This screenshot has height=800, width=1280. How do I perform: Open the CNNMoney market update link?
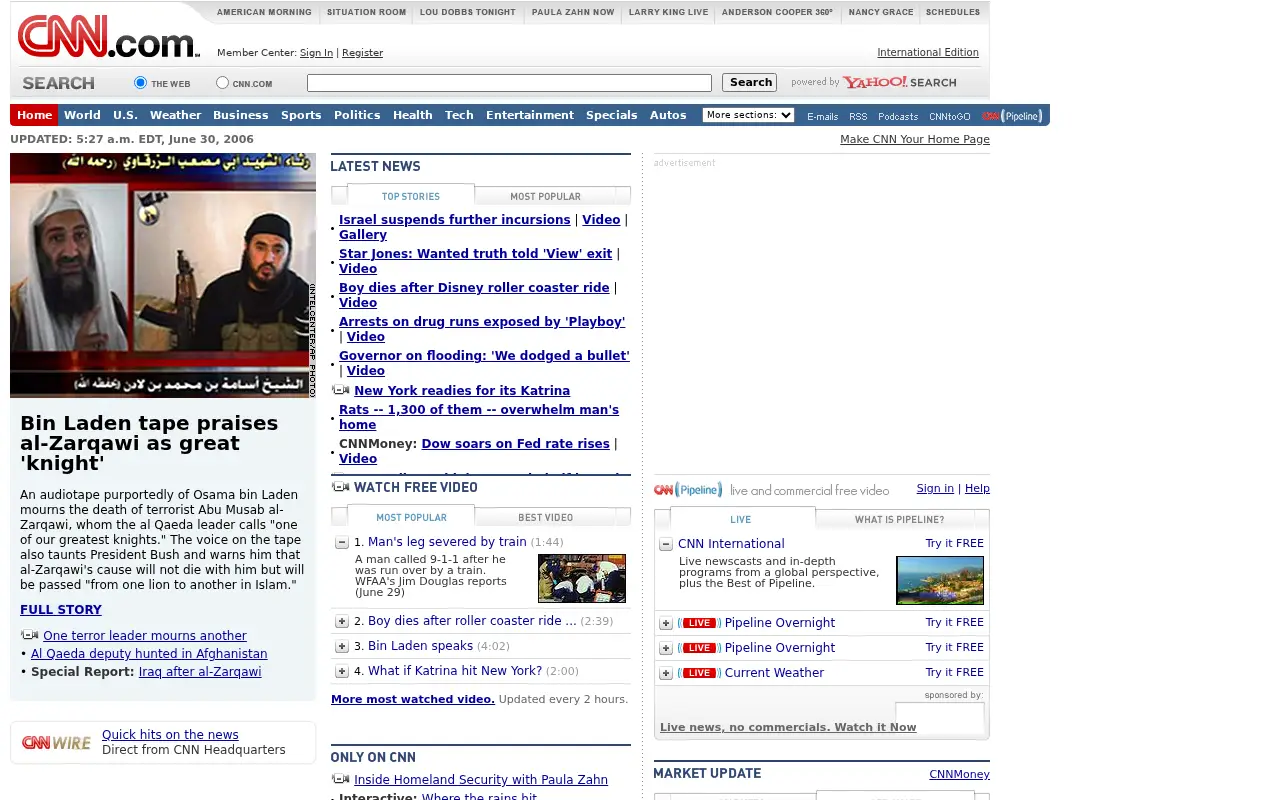coord(959,774)
